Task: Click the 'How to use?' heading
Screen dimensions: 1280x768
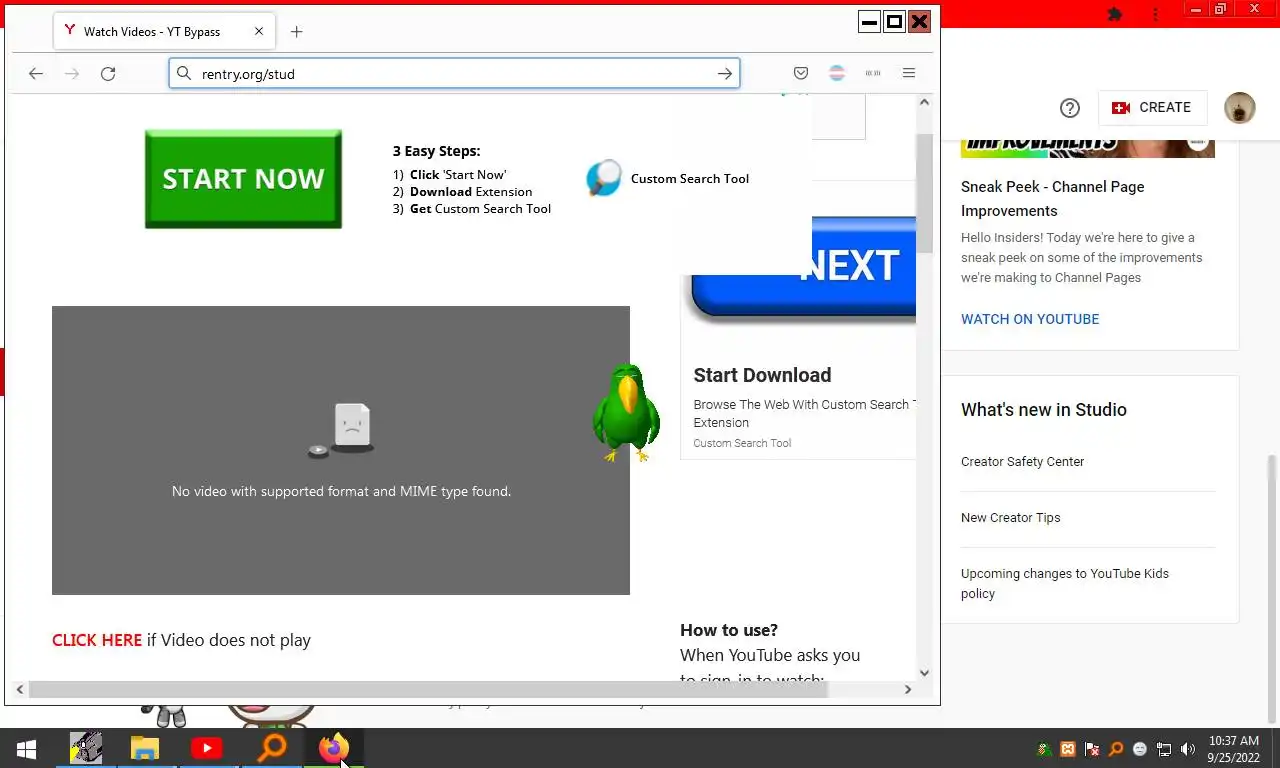Action: point(729,630)
